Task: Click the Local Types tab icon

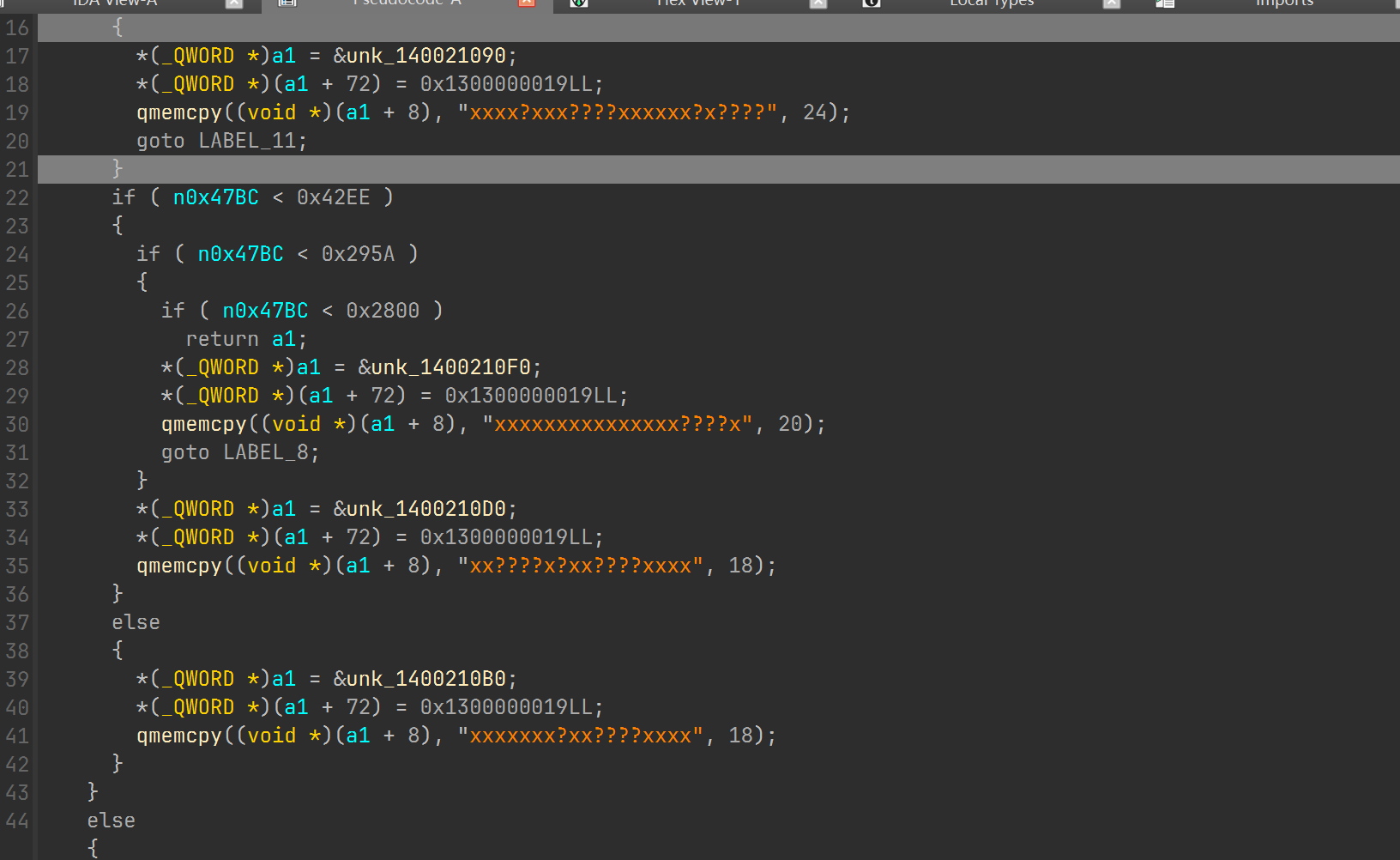Action: tap(872, 3)
